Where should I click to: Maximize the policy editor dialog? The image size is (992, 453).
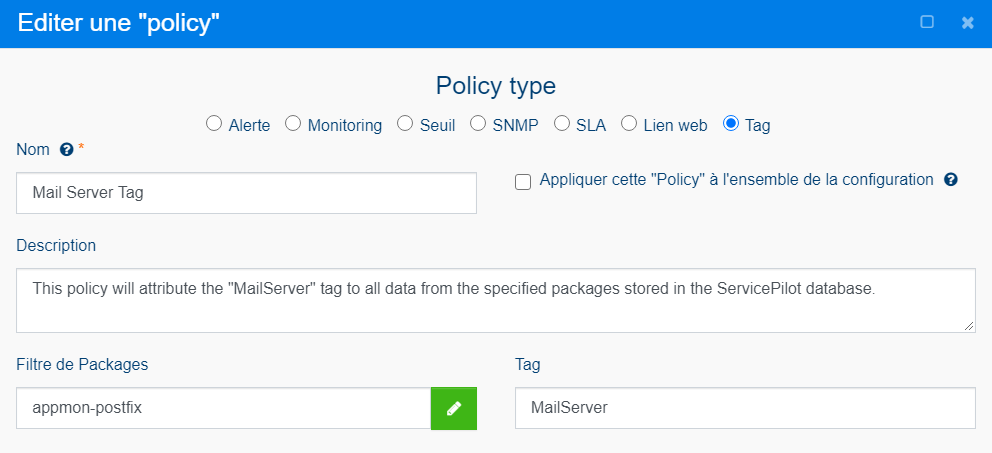pos(927,23)
